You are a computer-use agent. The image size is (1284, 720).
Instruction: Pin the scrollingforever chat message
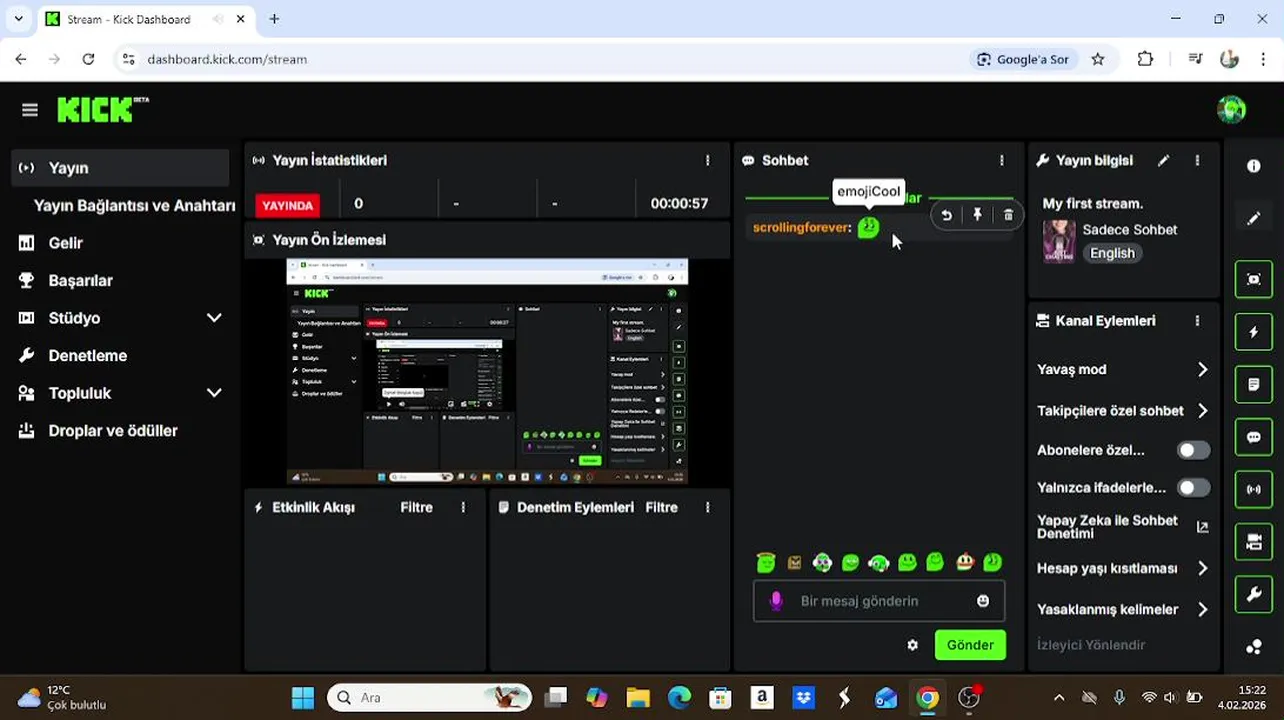(x=977, y=215)
